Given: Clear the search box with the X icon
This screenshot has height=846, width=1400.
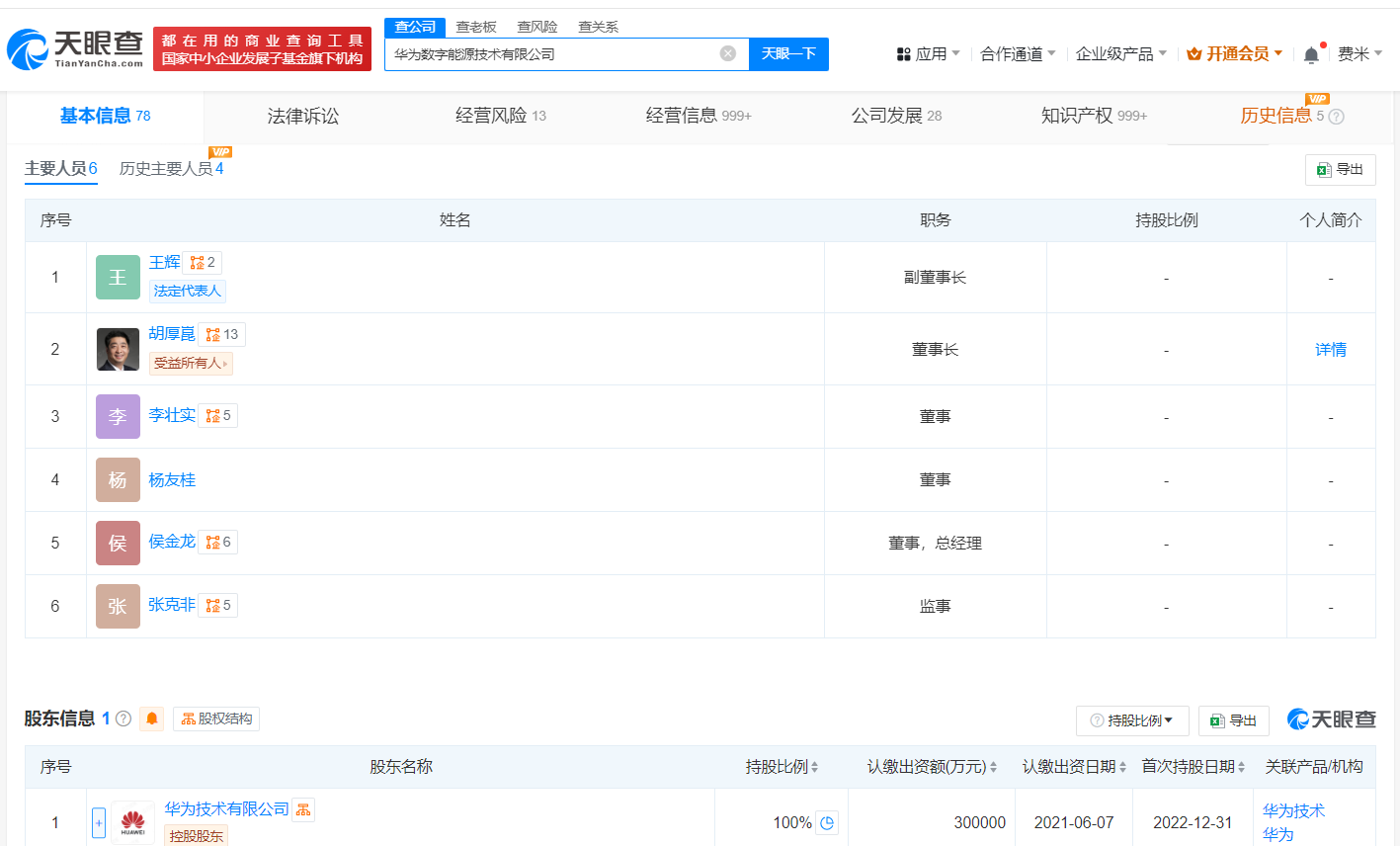Looking at the screenshot, I should click(x=727, y=53).
